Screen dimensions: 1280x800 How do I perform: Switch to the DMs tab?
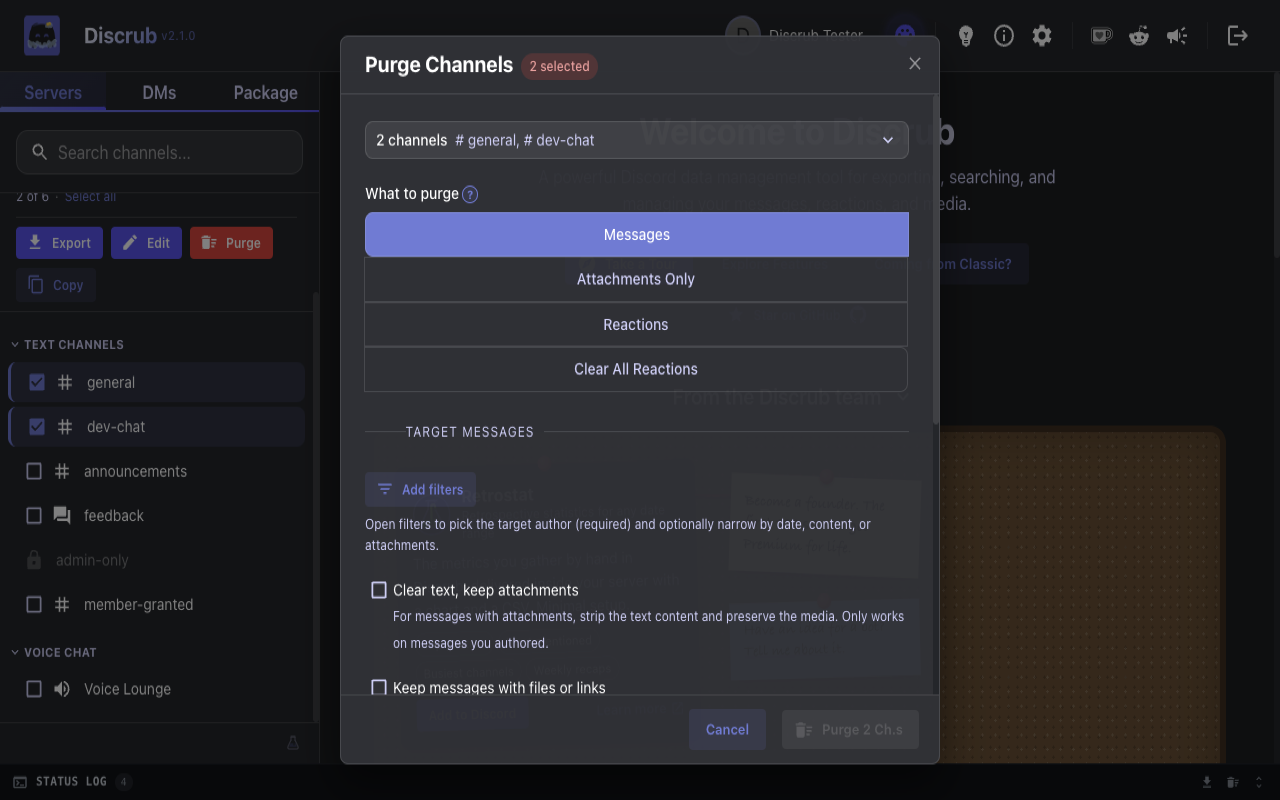(x=159, y=92)
